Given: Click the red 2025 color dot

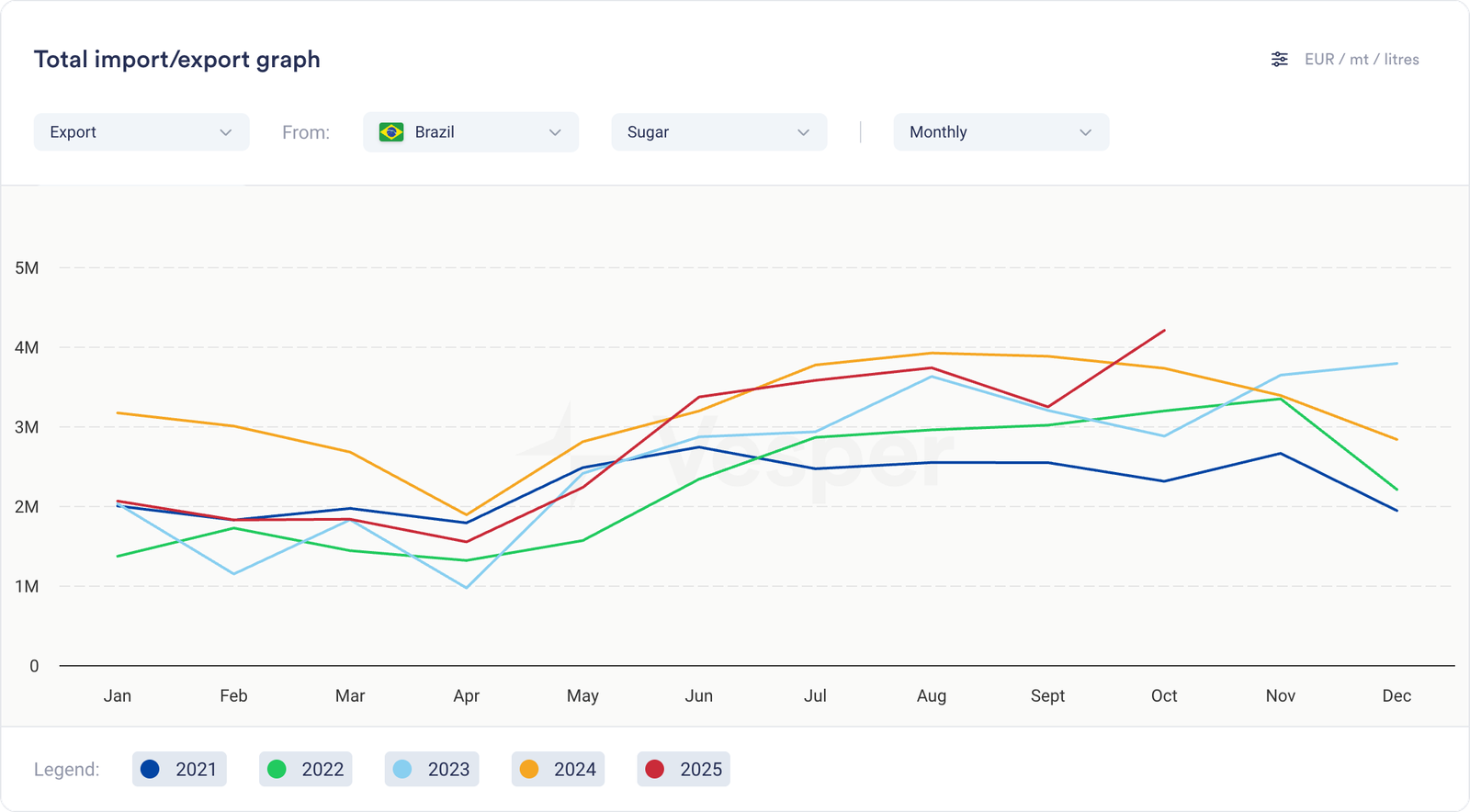Looking at the screenshot, I should [655, 769].
